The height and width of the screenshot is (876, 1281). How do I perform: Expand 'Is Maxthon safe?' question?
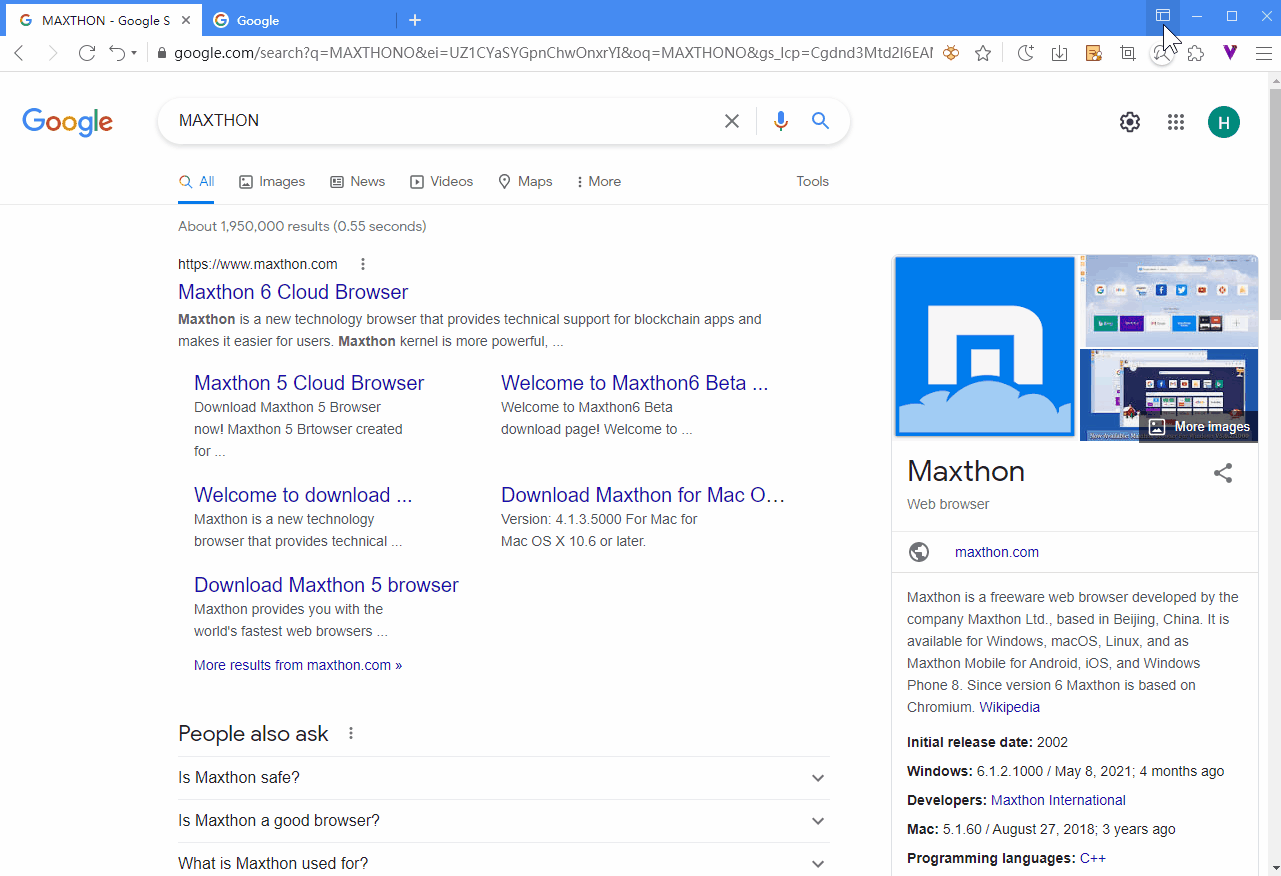[x=504, y=778]
